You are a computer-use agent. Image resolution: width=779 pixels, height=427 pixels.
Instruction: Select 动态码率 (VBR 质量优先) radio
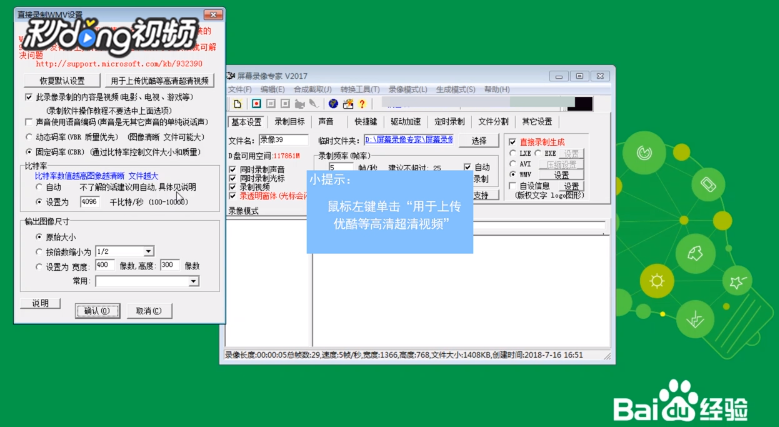pos(29,137)
